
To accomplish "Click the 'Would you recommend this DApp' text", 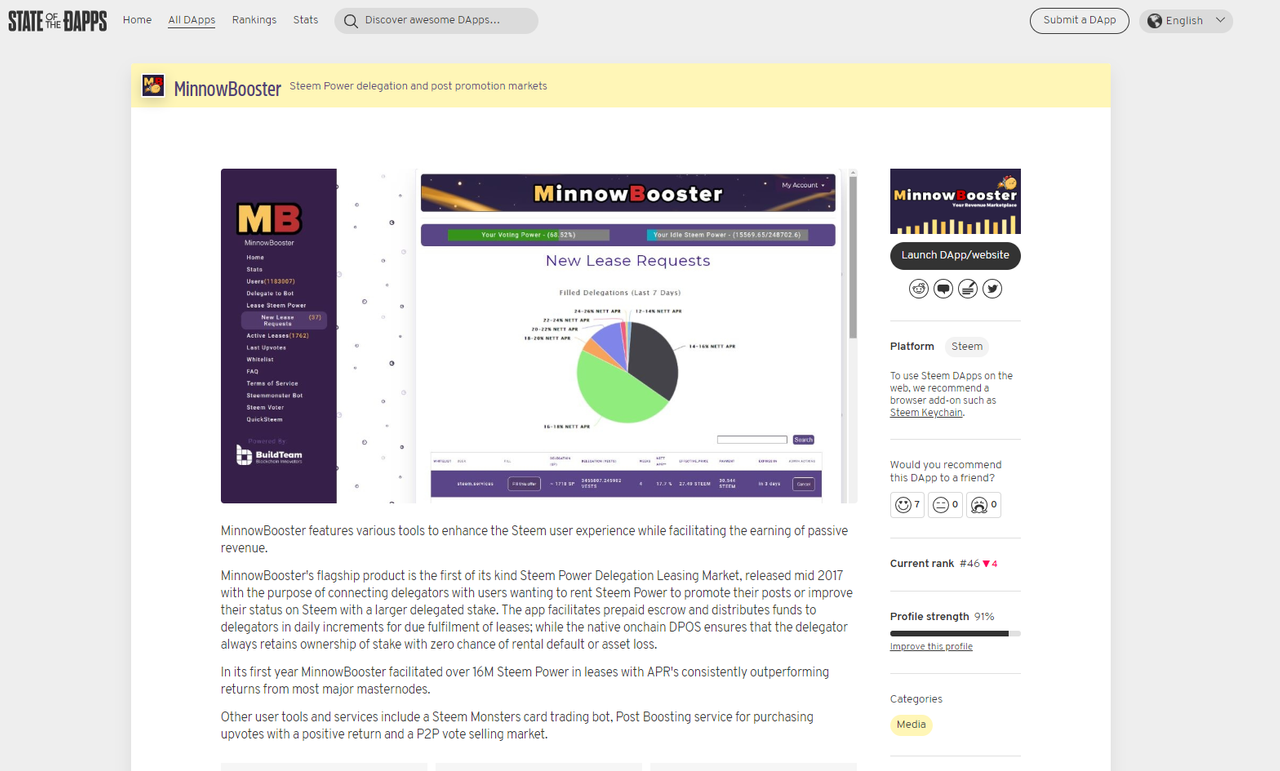I will [x=945, y=471].
